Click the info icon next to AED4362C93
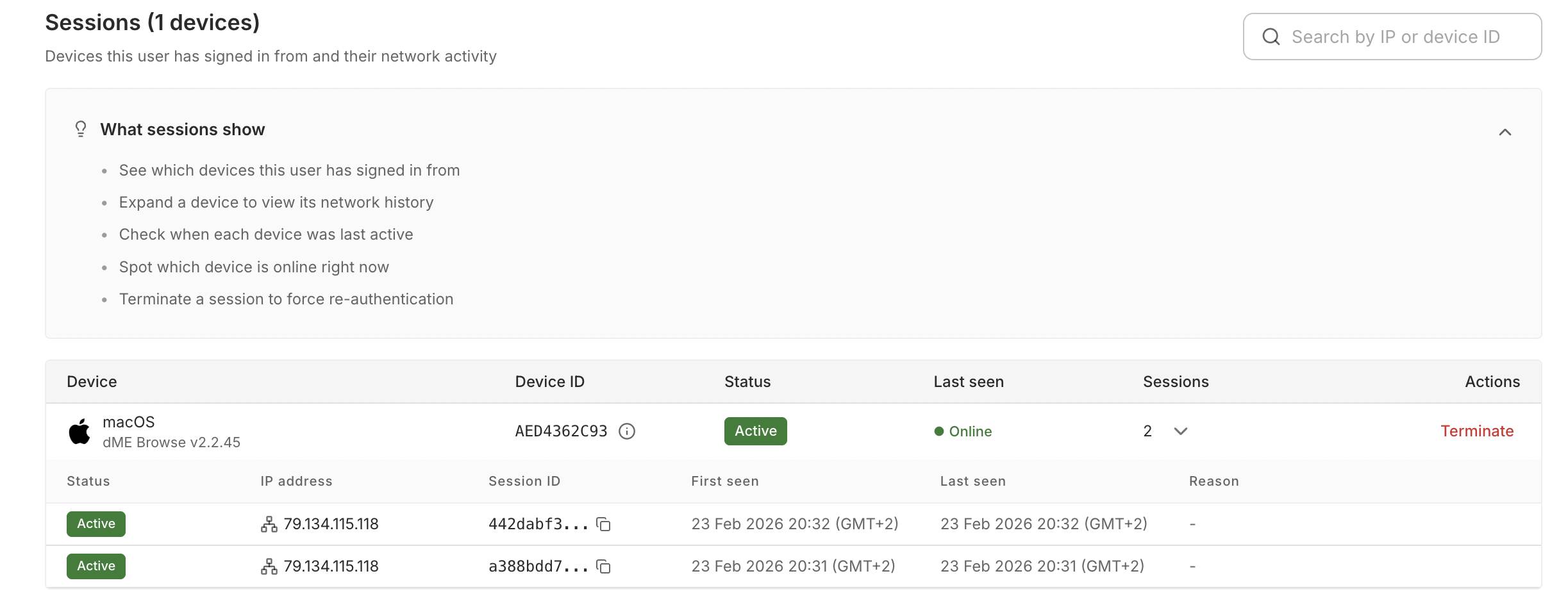 point(627,432)
